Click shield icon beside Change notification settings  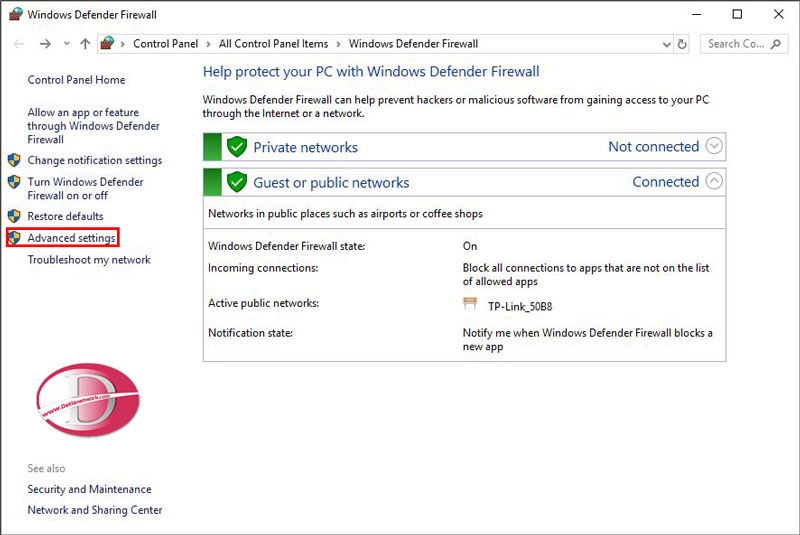pyautogui.click(x=14, y=160)
